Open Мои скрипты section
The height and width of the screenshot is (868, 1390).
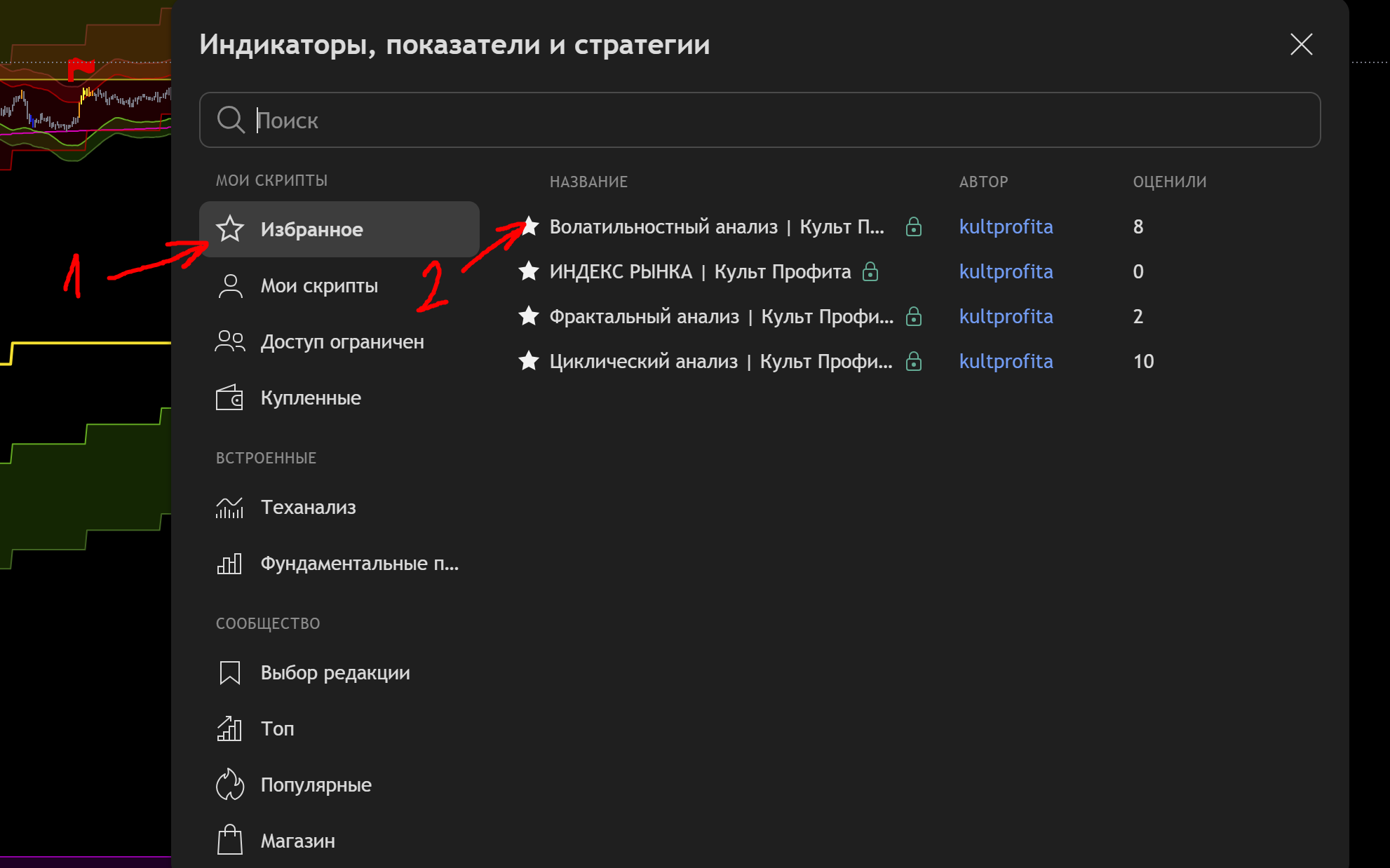pos(319,285)
